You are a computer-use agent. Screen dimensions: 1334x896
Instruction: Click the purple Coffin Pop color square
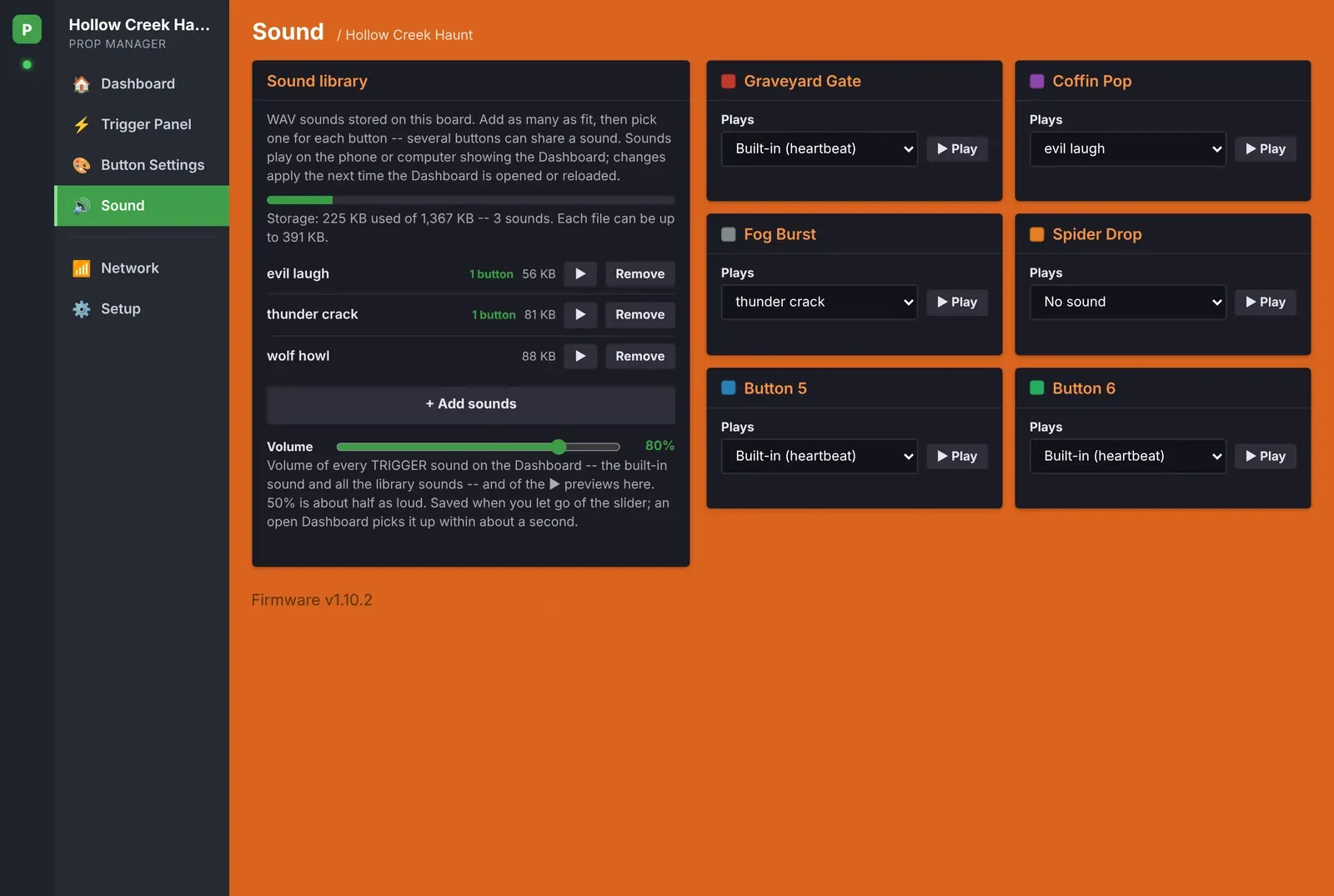point(1037,81)
